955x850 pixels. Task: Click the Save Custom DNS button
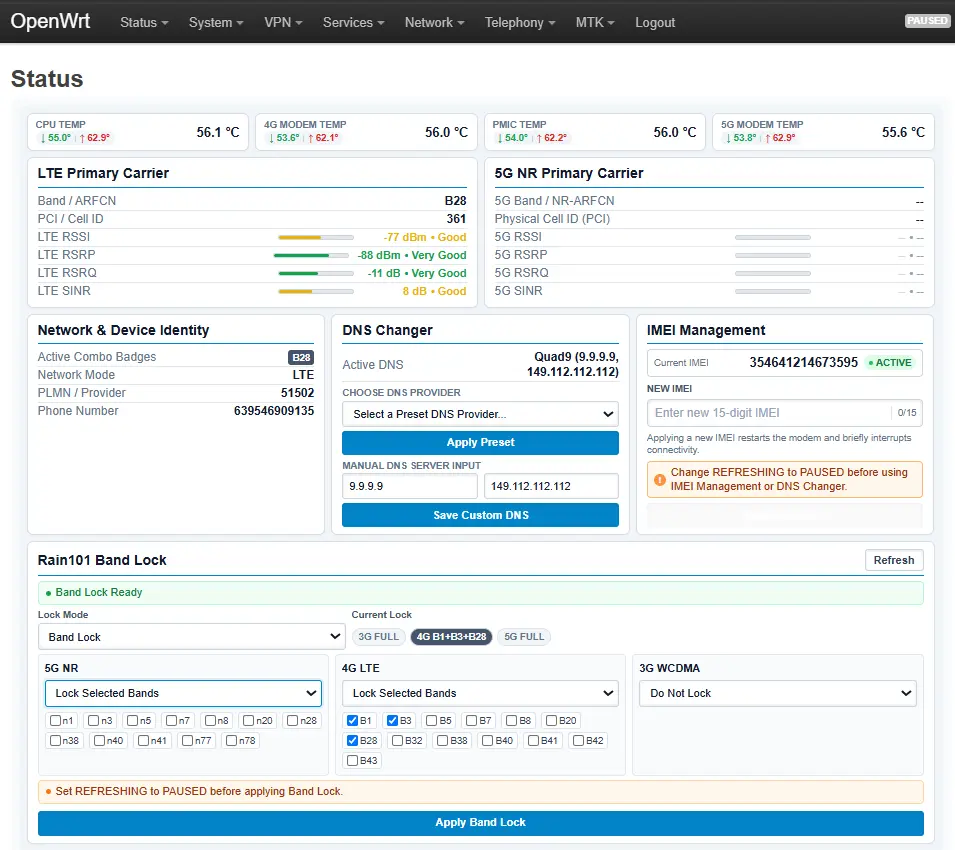coord(481,515)
